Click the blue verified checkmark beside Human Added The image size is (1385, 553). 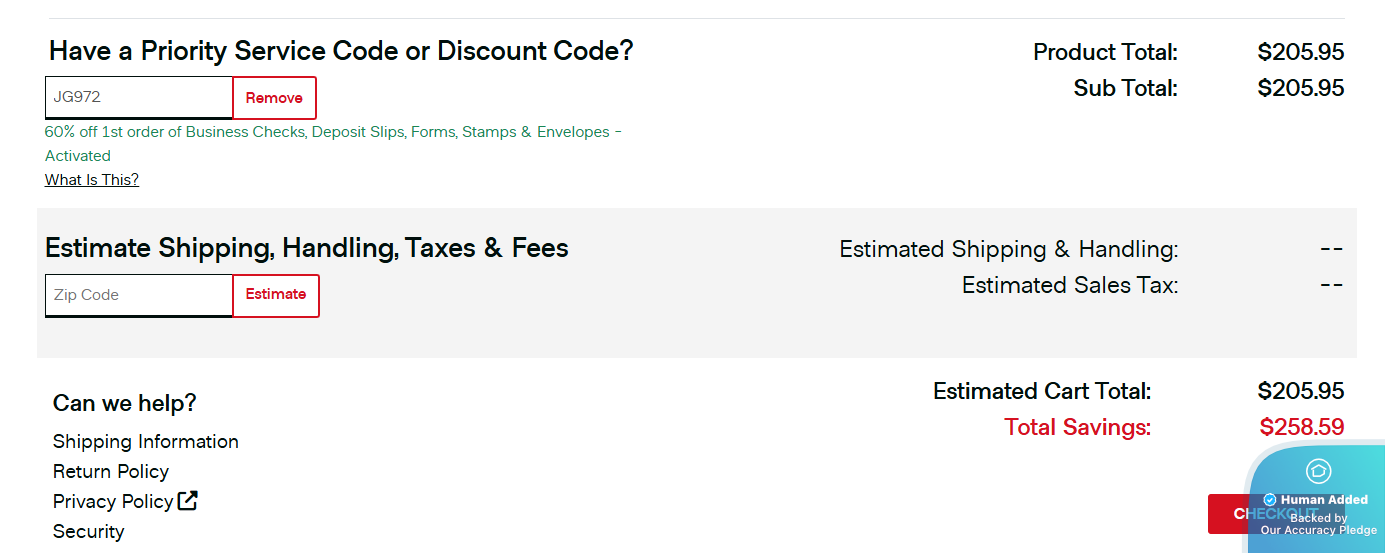(x=1270, y=500)
